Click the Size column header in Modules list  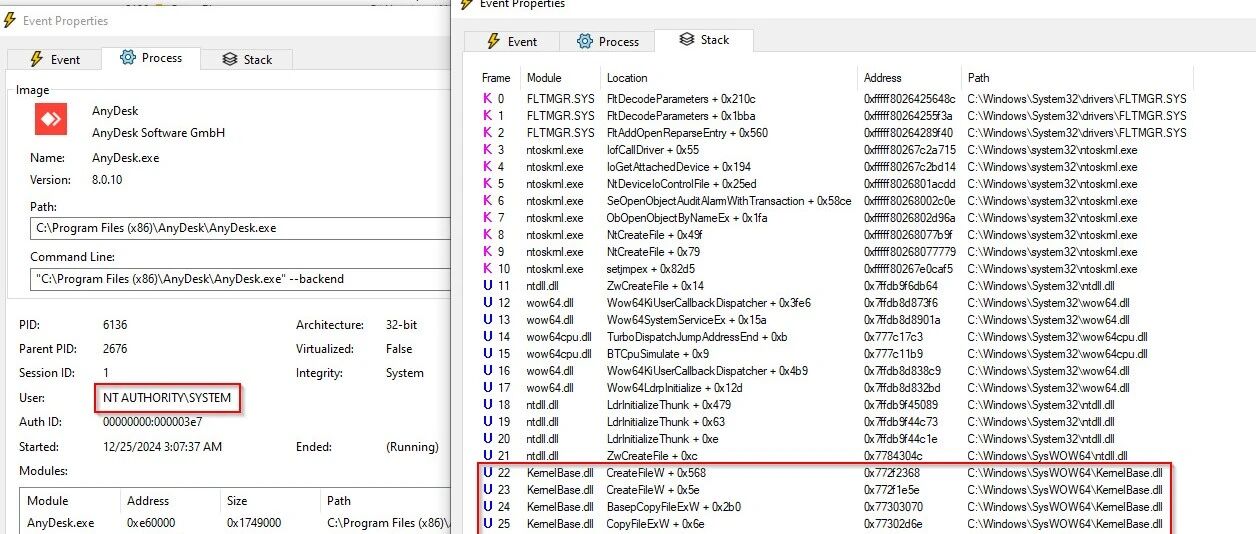coord(238,501)
